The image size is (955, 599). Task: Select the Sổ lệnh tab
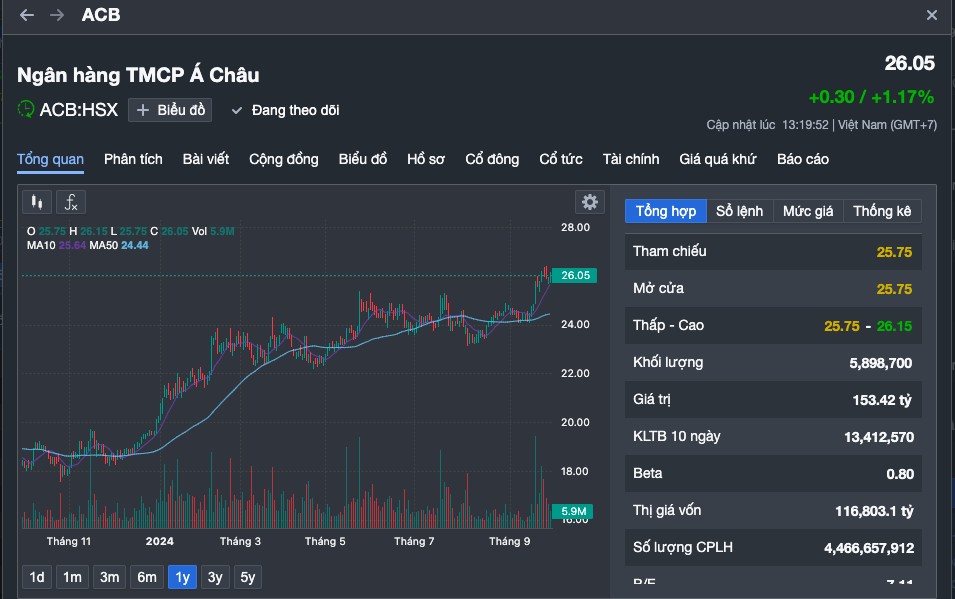pos(739,211)
